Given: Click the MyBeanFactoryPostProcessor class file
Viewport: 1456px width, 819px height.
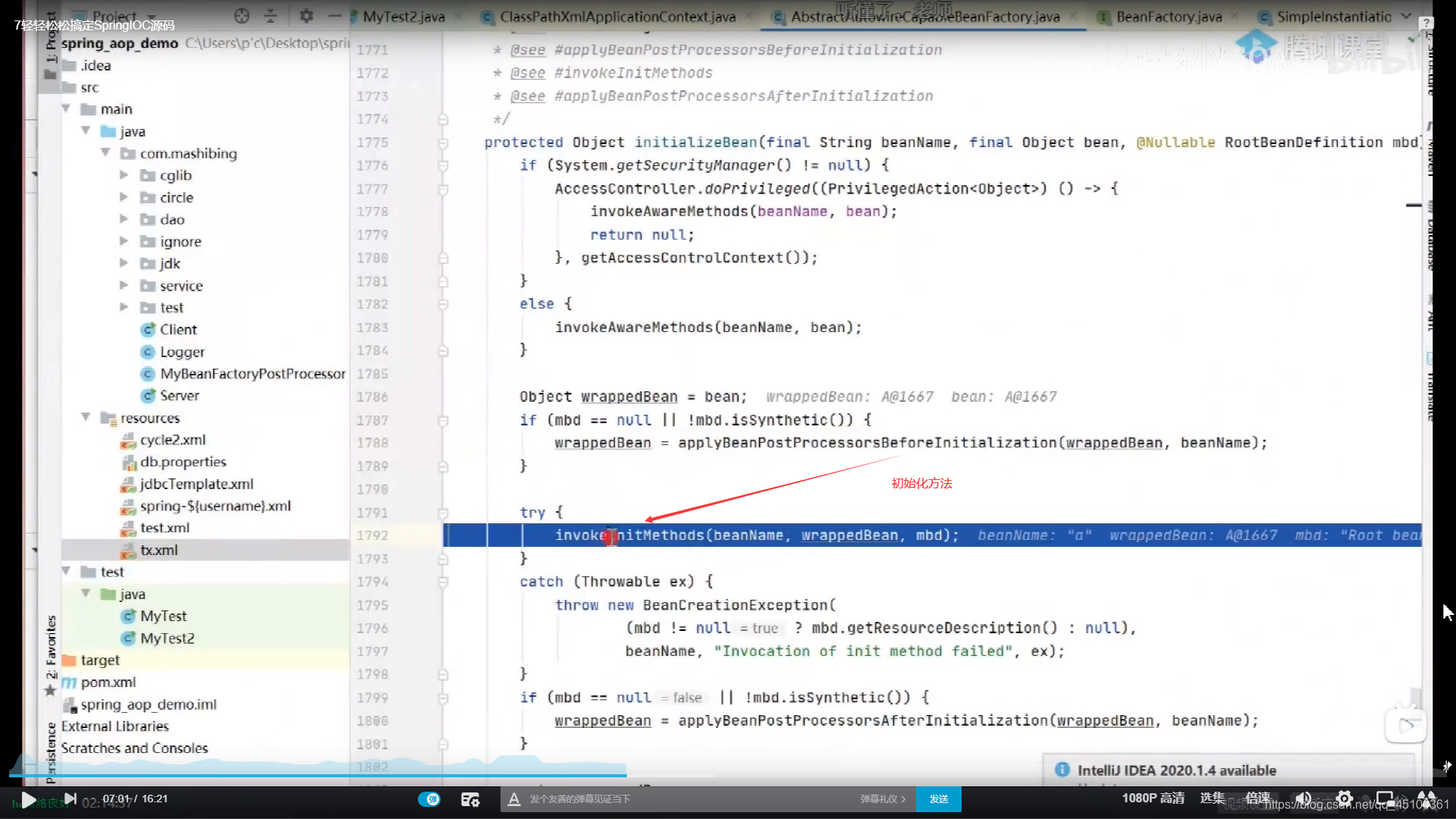Looking at the screenshot, I should click(253, 373).
